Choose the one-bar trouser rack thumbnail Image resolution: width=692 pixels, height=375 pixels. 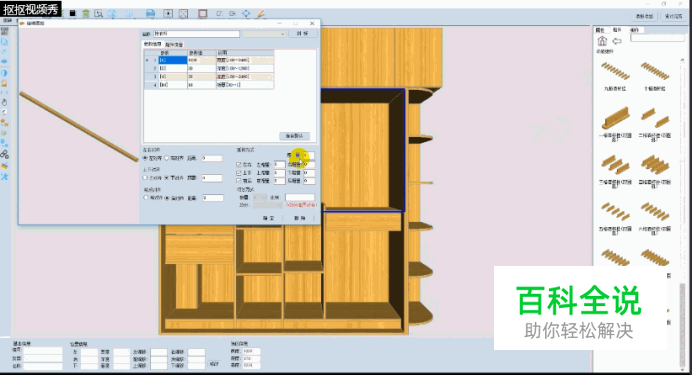615,118
